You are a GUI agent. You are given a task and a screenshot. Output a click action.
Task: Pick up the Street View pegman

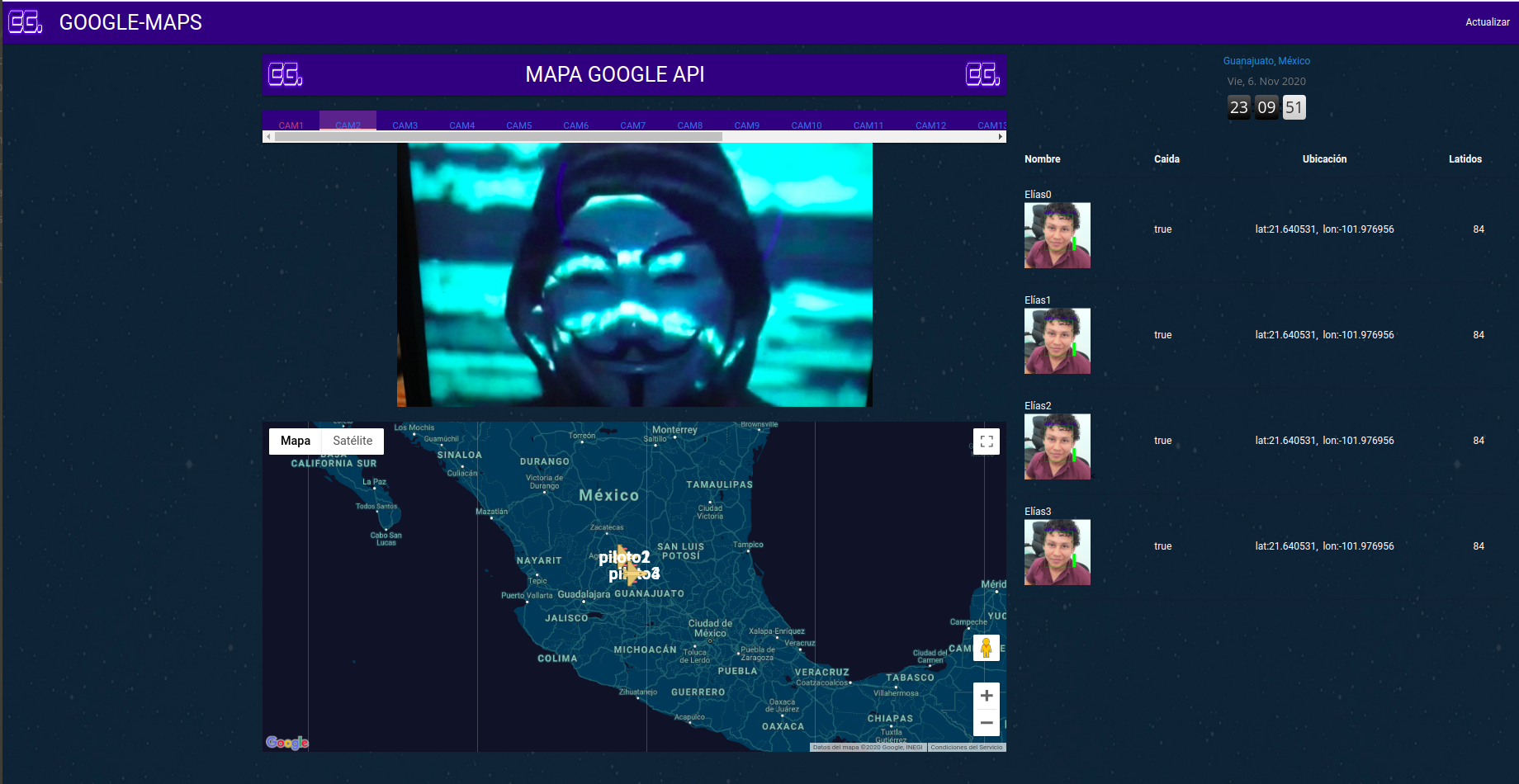[x=987, y=648]
